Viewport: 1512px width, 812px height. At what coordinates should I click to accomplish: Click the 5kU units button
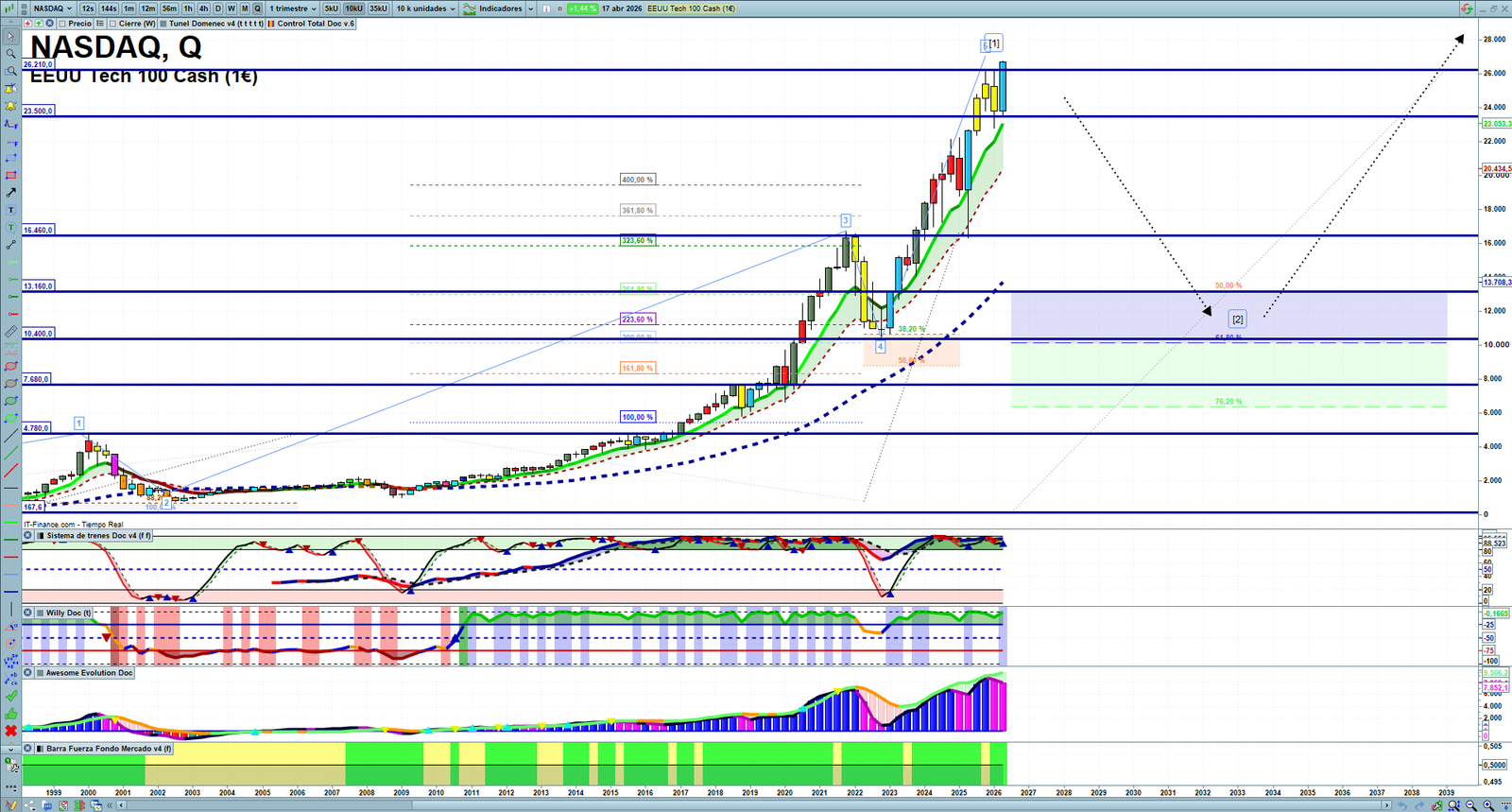[x=332, y=9]
